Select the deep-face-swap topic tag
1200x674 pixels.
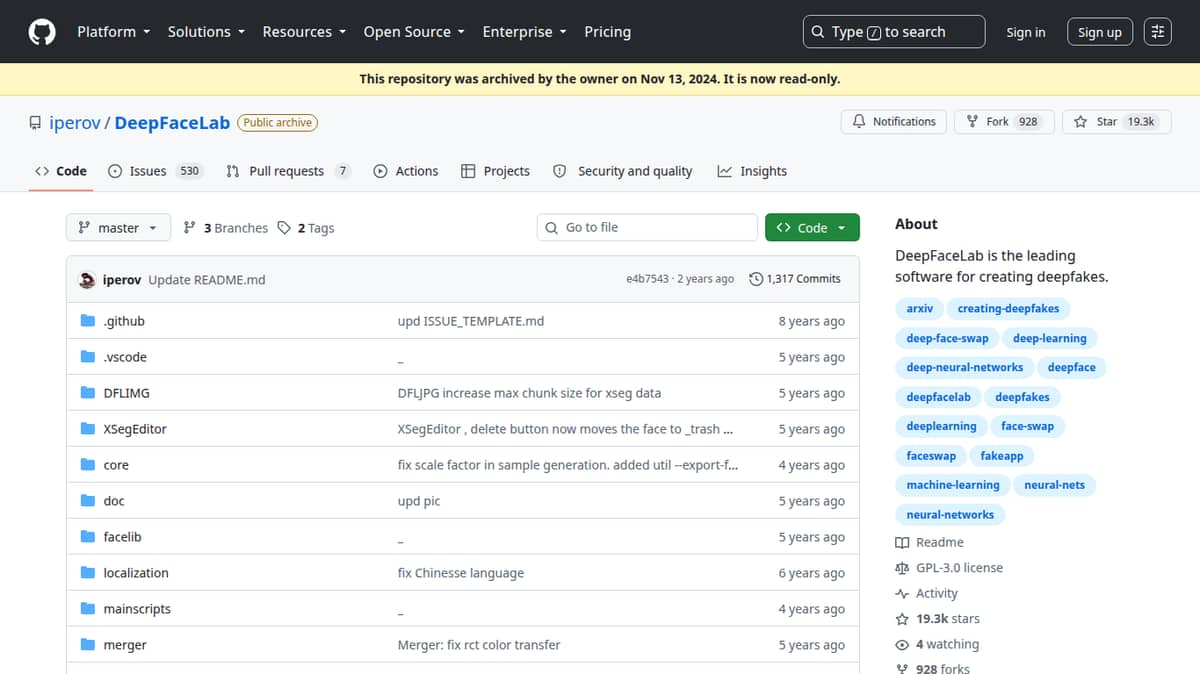click(947, 338)
